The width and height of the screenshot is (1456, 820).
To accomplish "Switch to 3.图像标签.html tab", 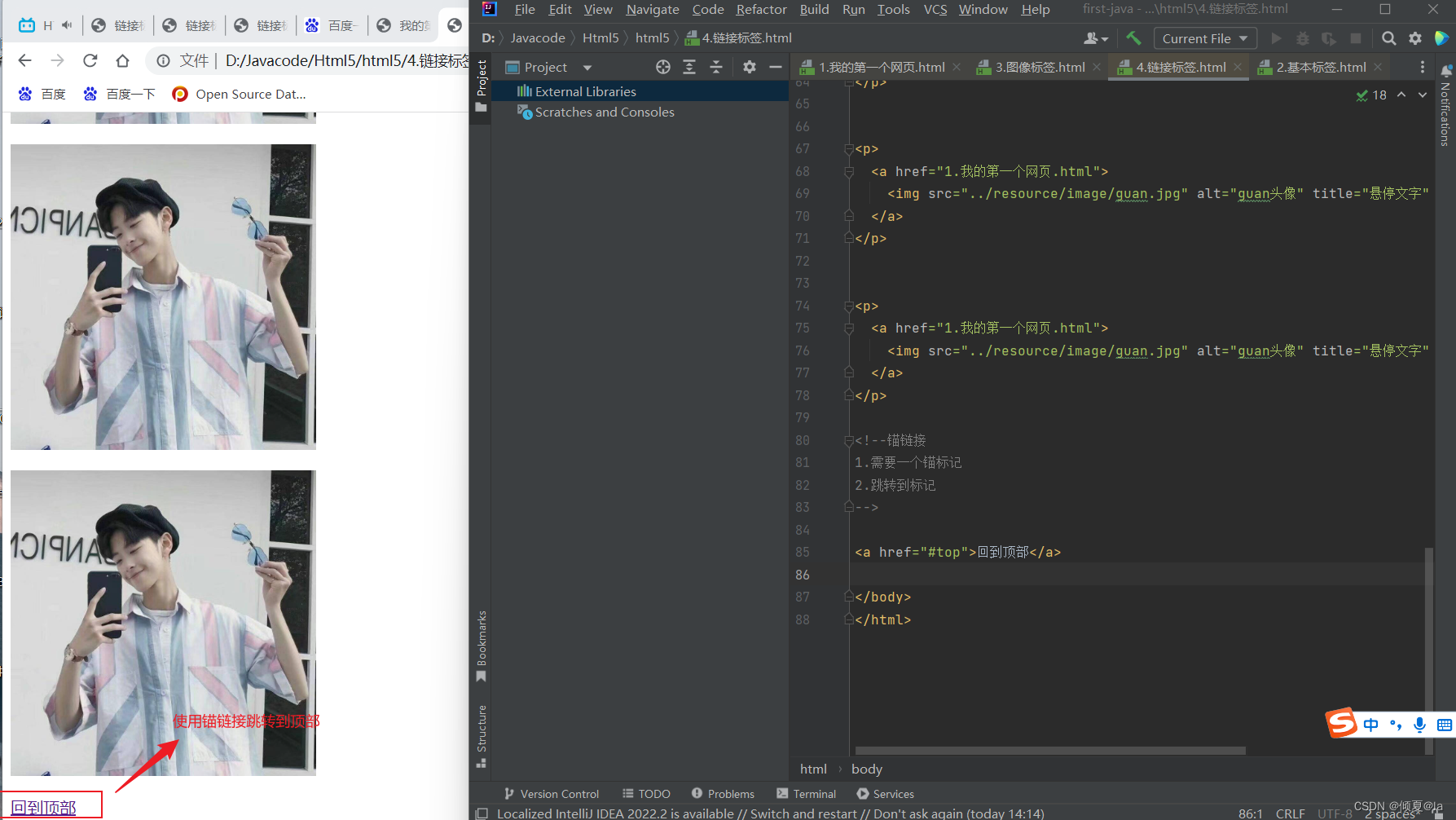I will [x=1039, y=67].
